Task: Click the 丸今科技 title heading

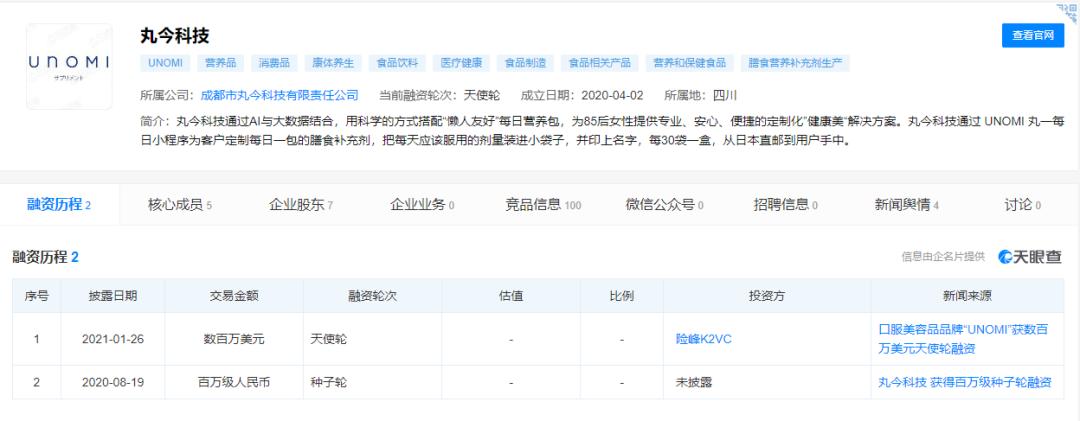Action: point(175,35)
